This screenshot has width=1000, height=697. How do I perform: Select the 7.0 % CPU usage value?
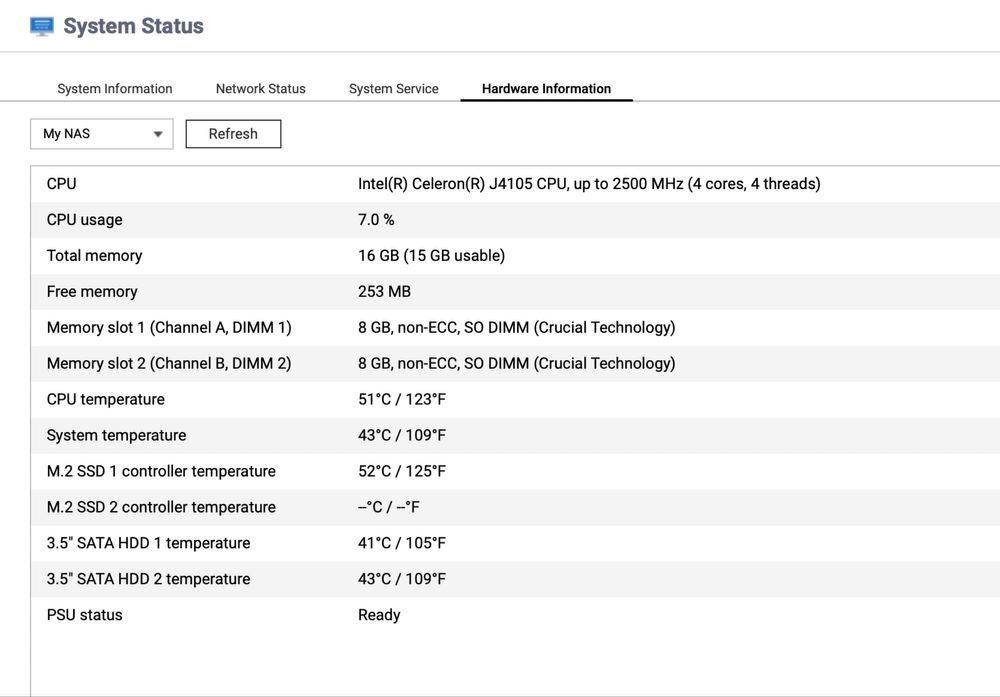click(x=376, y=219)
